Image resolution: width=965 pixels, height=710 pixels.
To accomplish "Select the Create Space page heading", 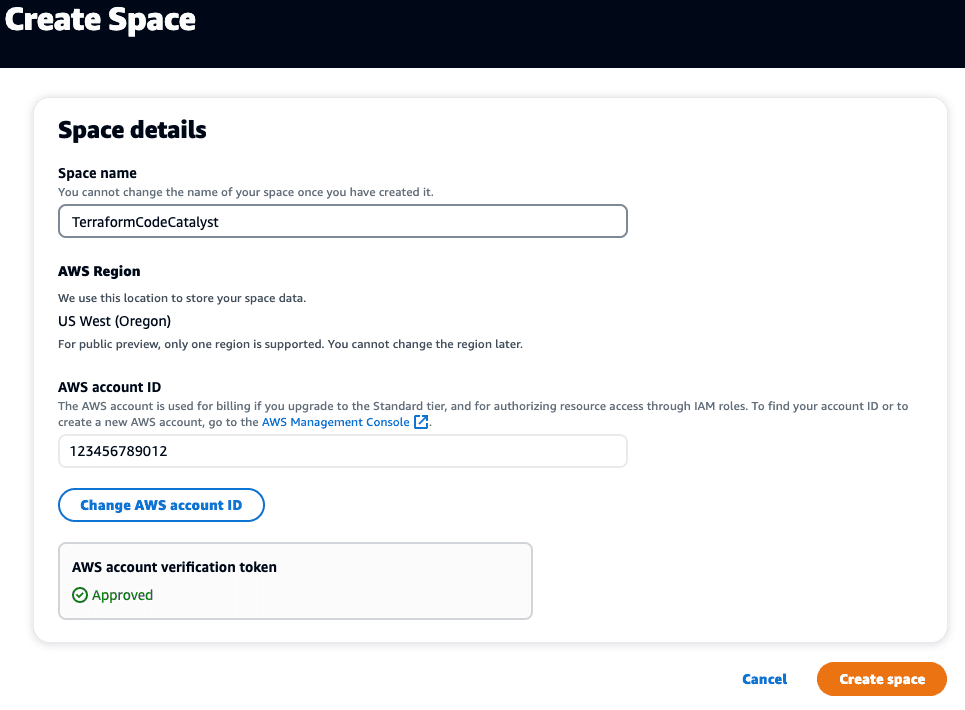I will tap(100, 20).
